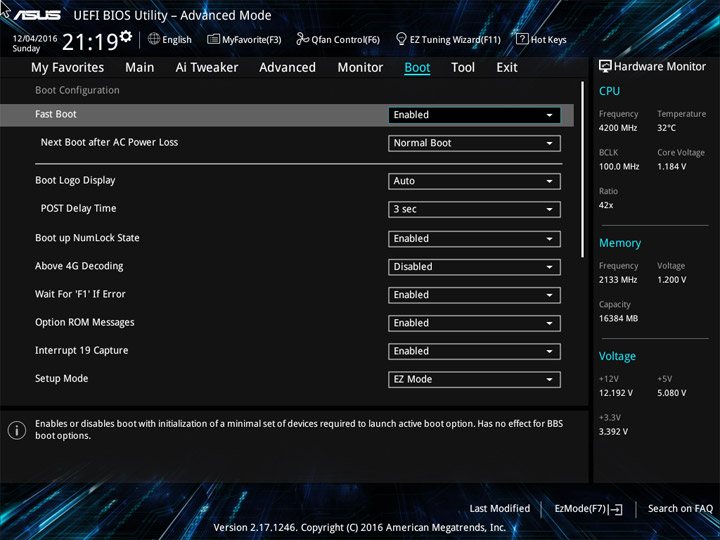Click the Boot Configuration heading
This screenshot has height=540, width=720.
77,90
